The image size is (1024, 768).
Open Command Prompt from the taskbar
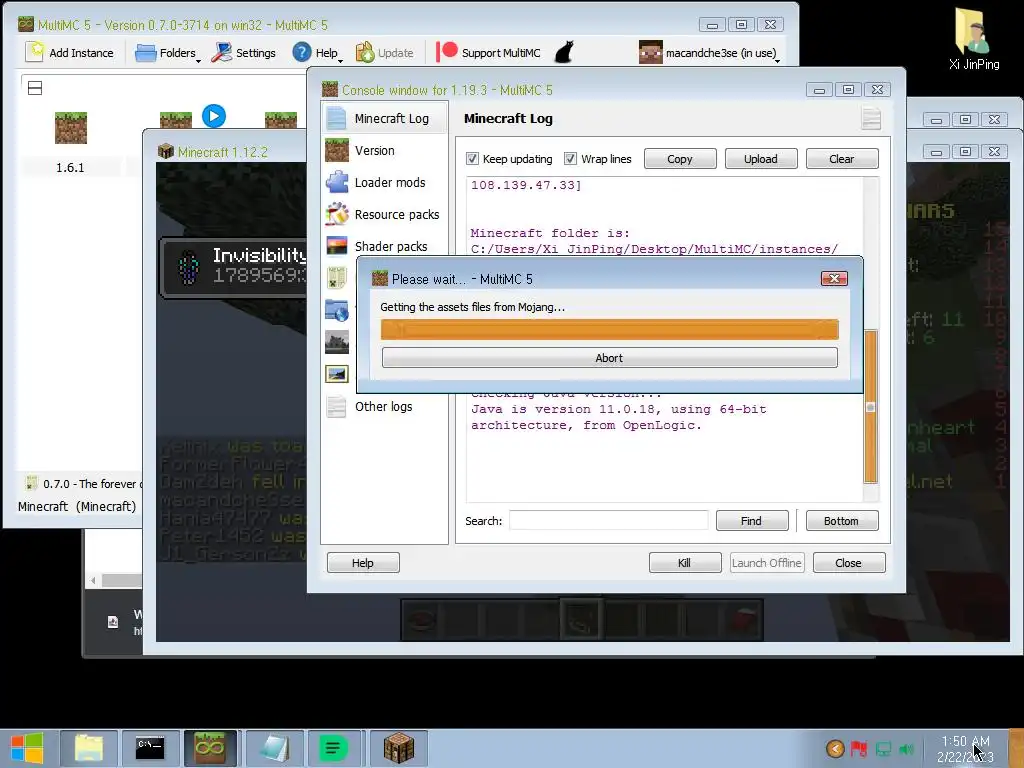click(x=150, y=748)
